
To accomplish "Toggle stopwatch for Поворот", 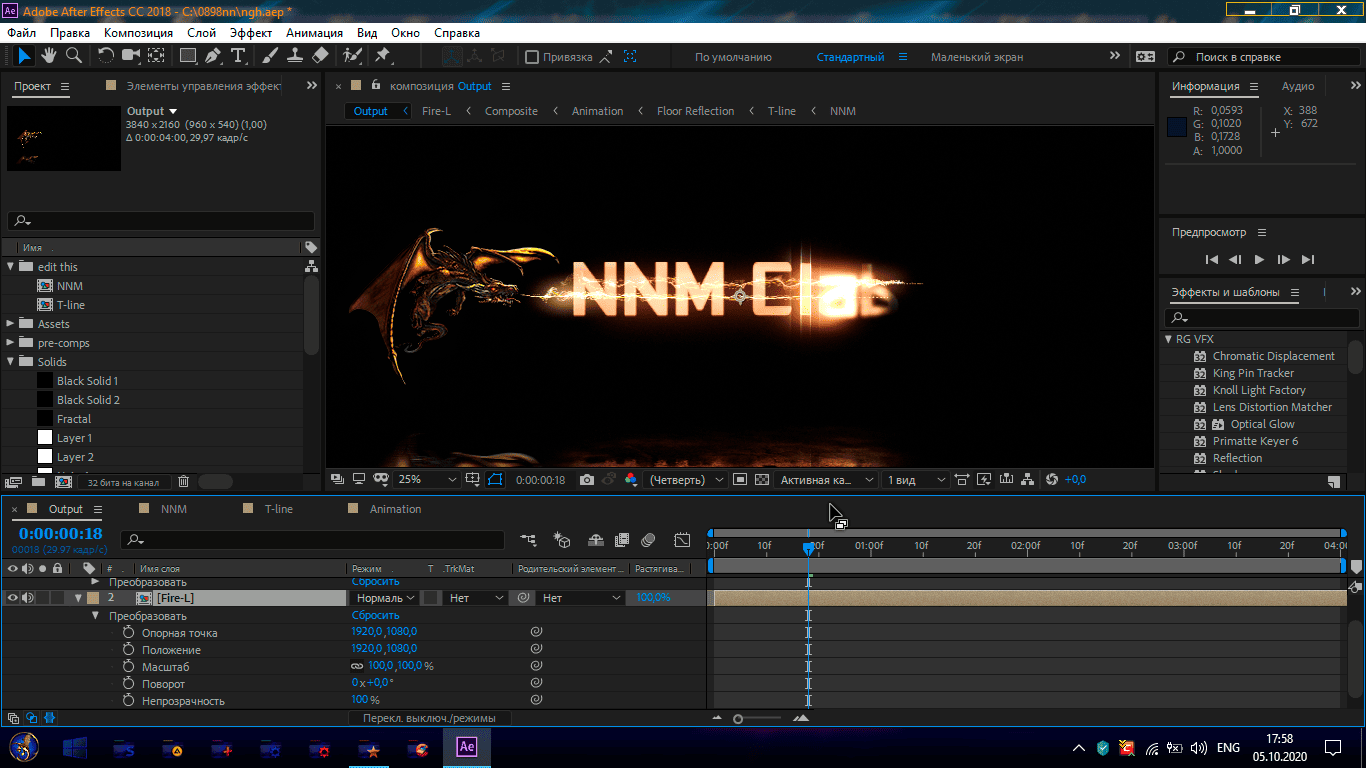I will pos(128,684).
